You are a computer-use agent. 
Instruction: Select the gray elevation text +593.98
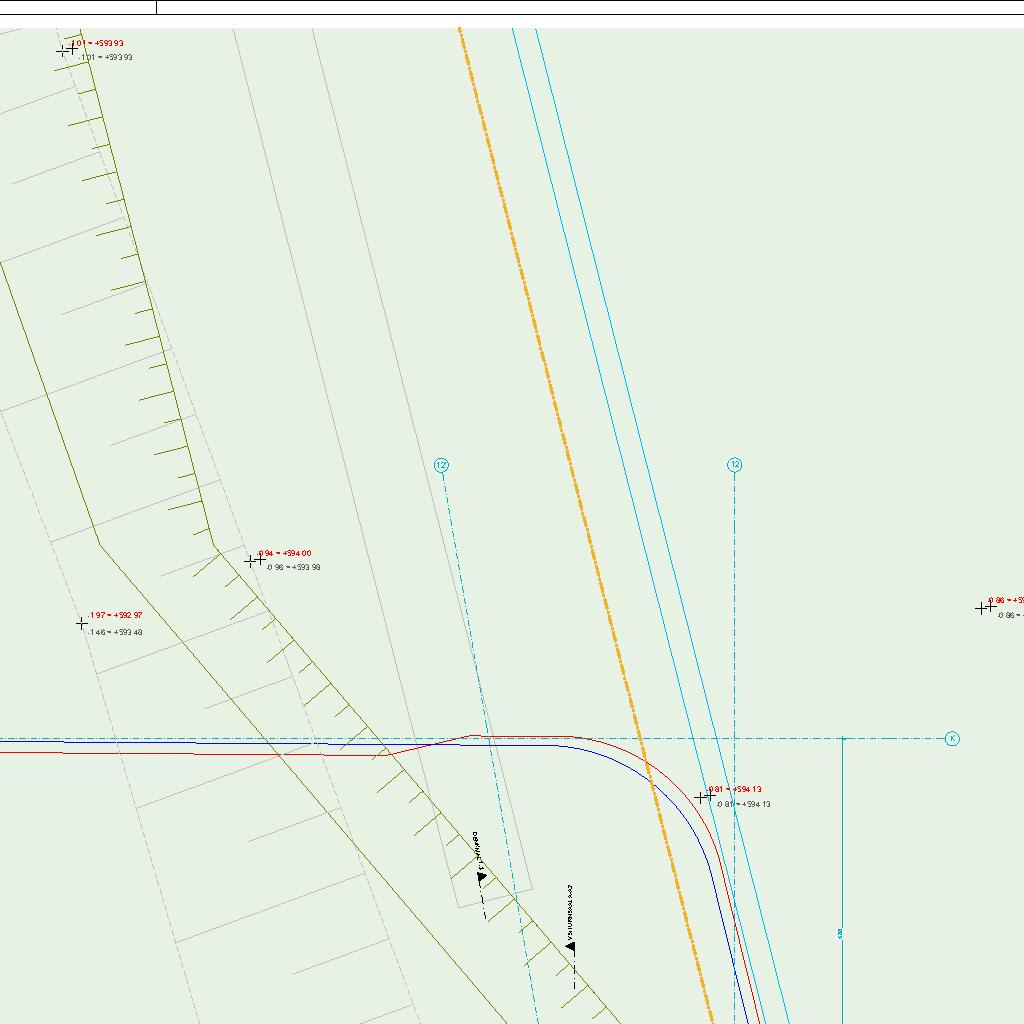click(294, 568)
